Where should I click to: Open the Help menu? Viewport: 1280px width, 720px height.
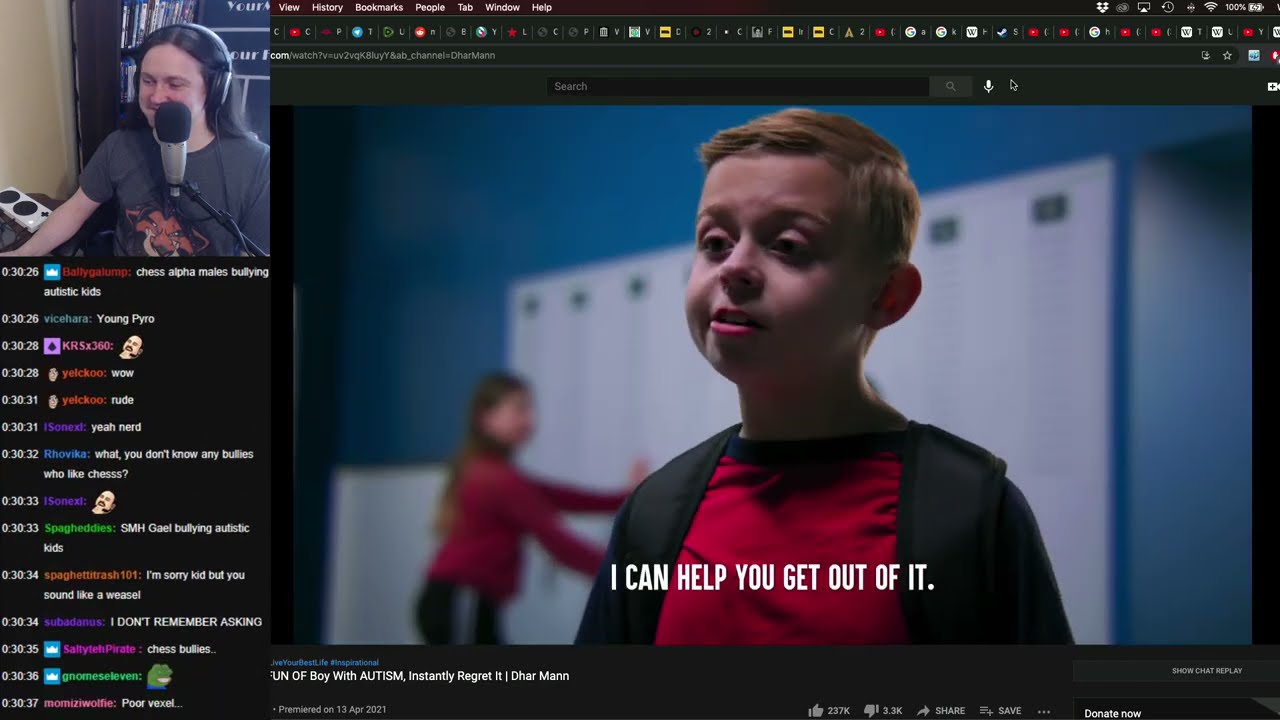542,7
